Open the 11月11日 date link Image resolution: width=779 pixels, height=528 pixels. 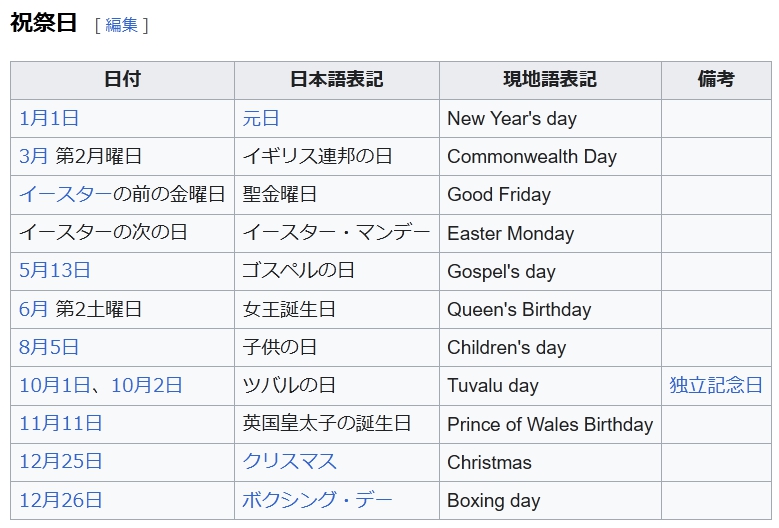click(61, 423)
